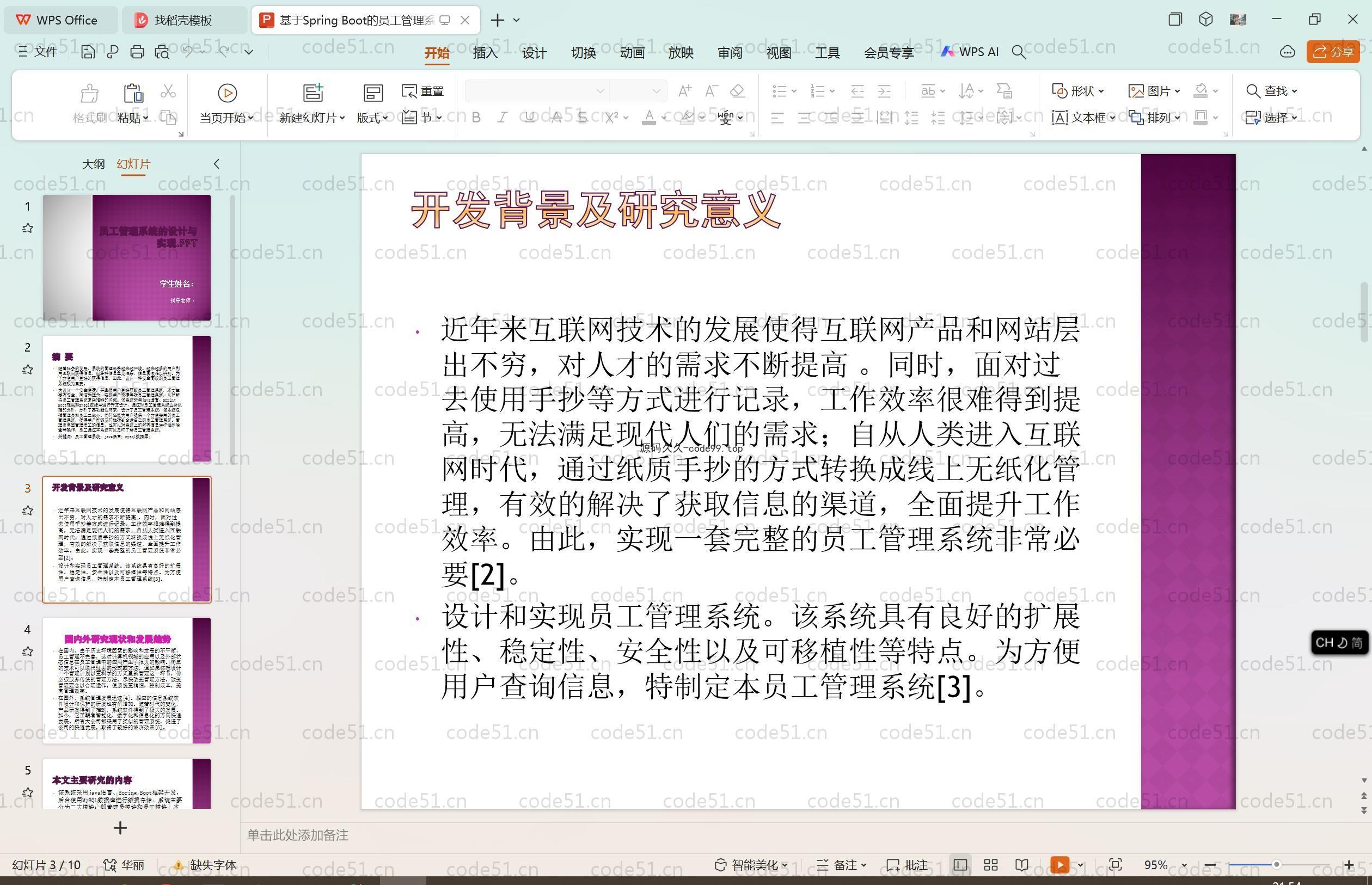Toggle Notes pane button 备注
This screenshot has height=885, width=1372.
tap(842, 865)
